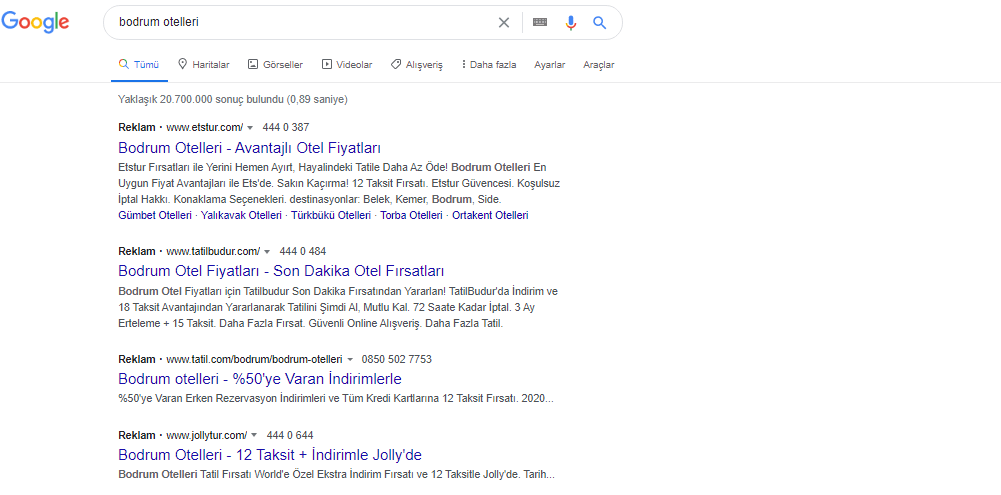Click the Google logo
Viewport: 1001px width, 495px height.
[35, 22]
